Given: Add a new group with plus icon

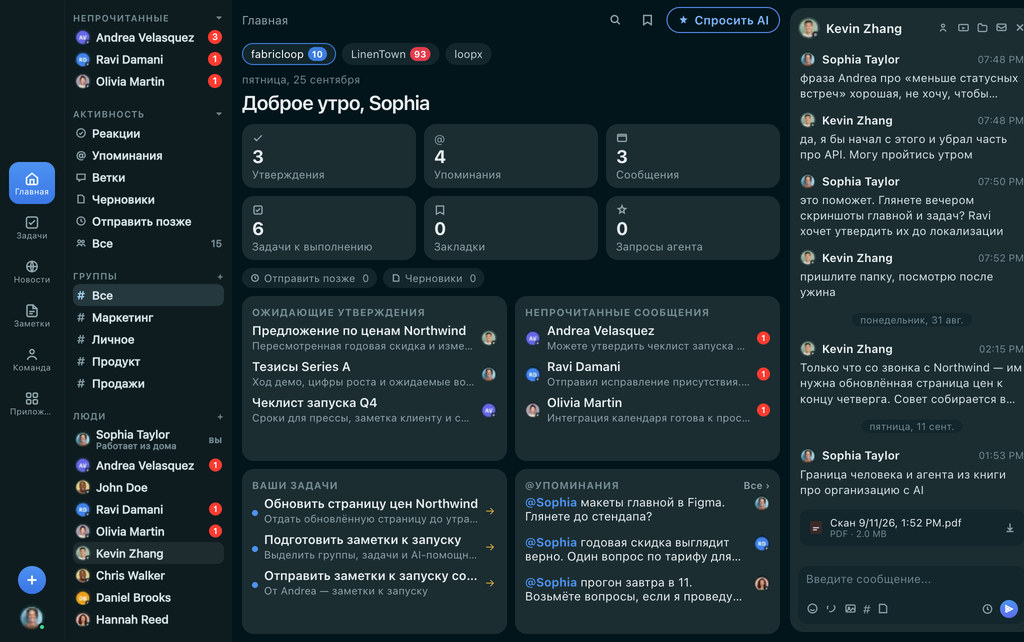Looking at the screenshot, I should 220,276.
